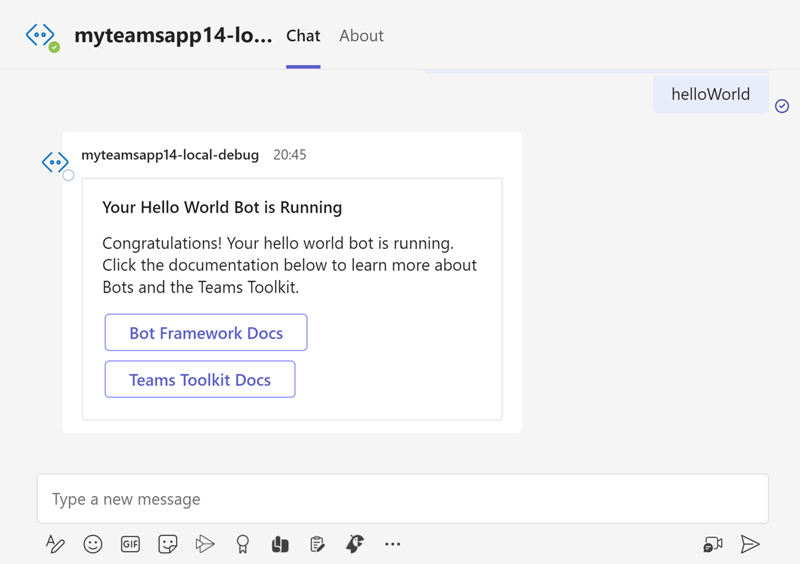The width and height of the screenshot is (800, 564).
Task: Open the emoji picker icon
Action: pyautogui.click(x=93, y=544)
